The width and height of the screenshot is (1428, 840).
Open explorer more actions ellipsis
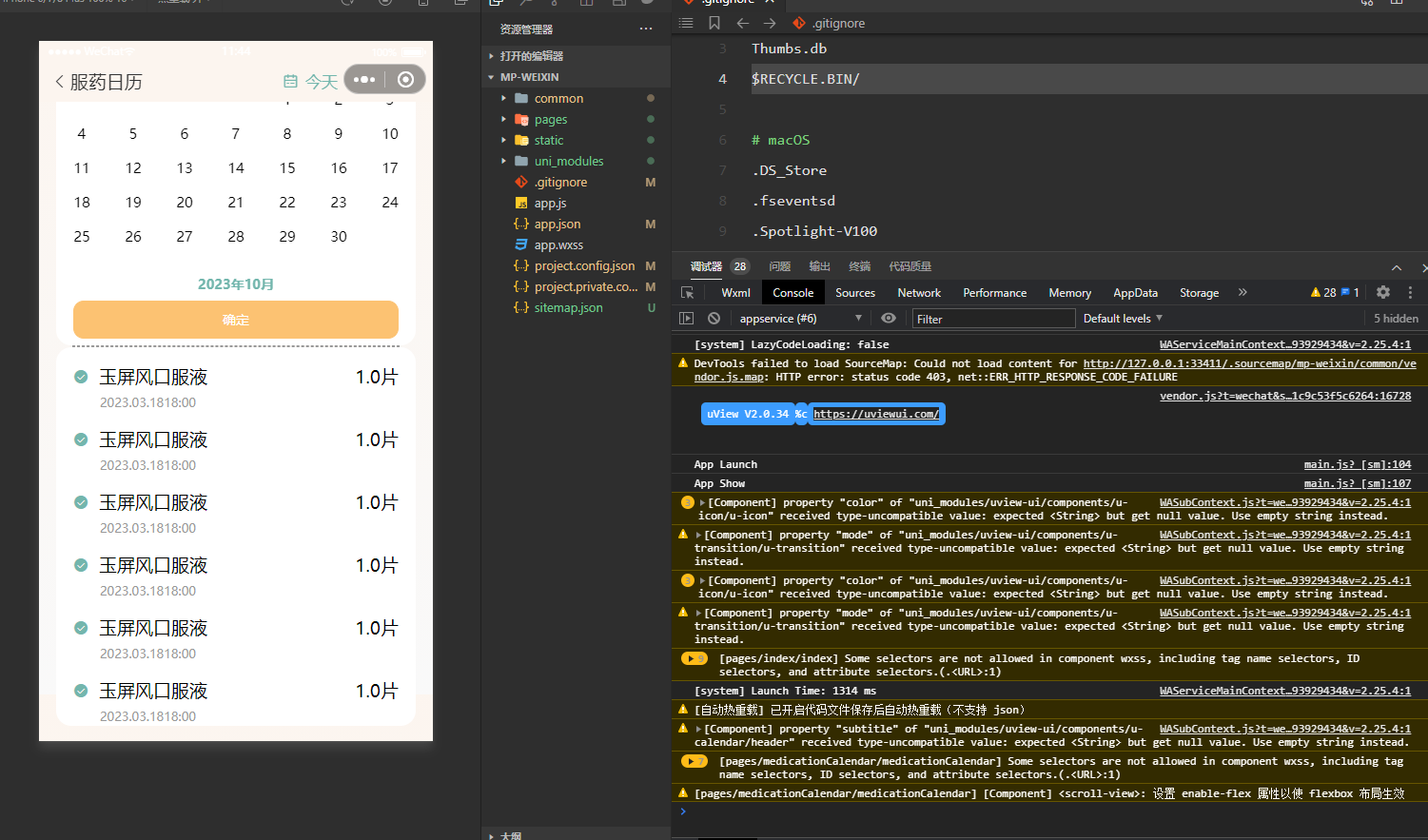tap(646, 29)
